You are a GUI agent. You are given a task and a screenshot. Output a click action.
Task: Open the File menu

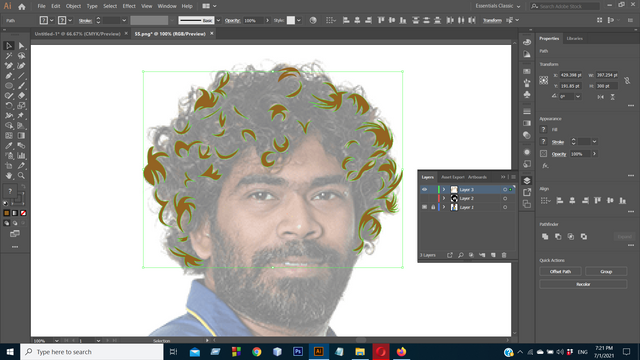[x=41, y=6]
